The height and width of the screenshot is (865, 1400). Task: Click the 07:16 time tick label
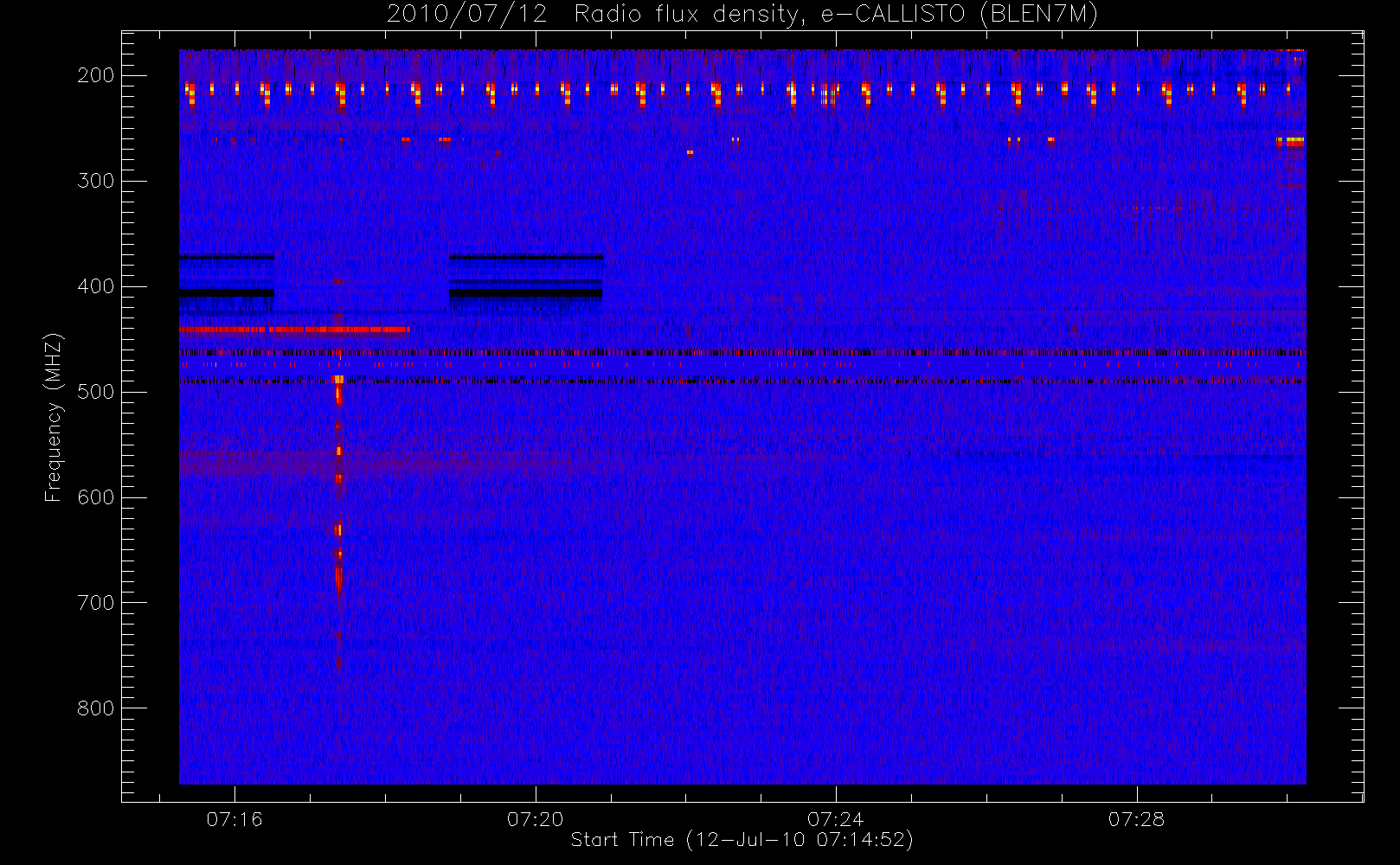[234, 819]
